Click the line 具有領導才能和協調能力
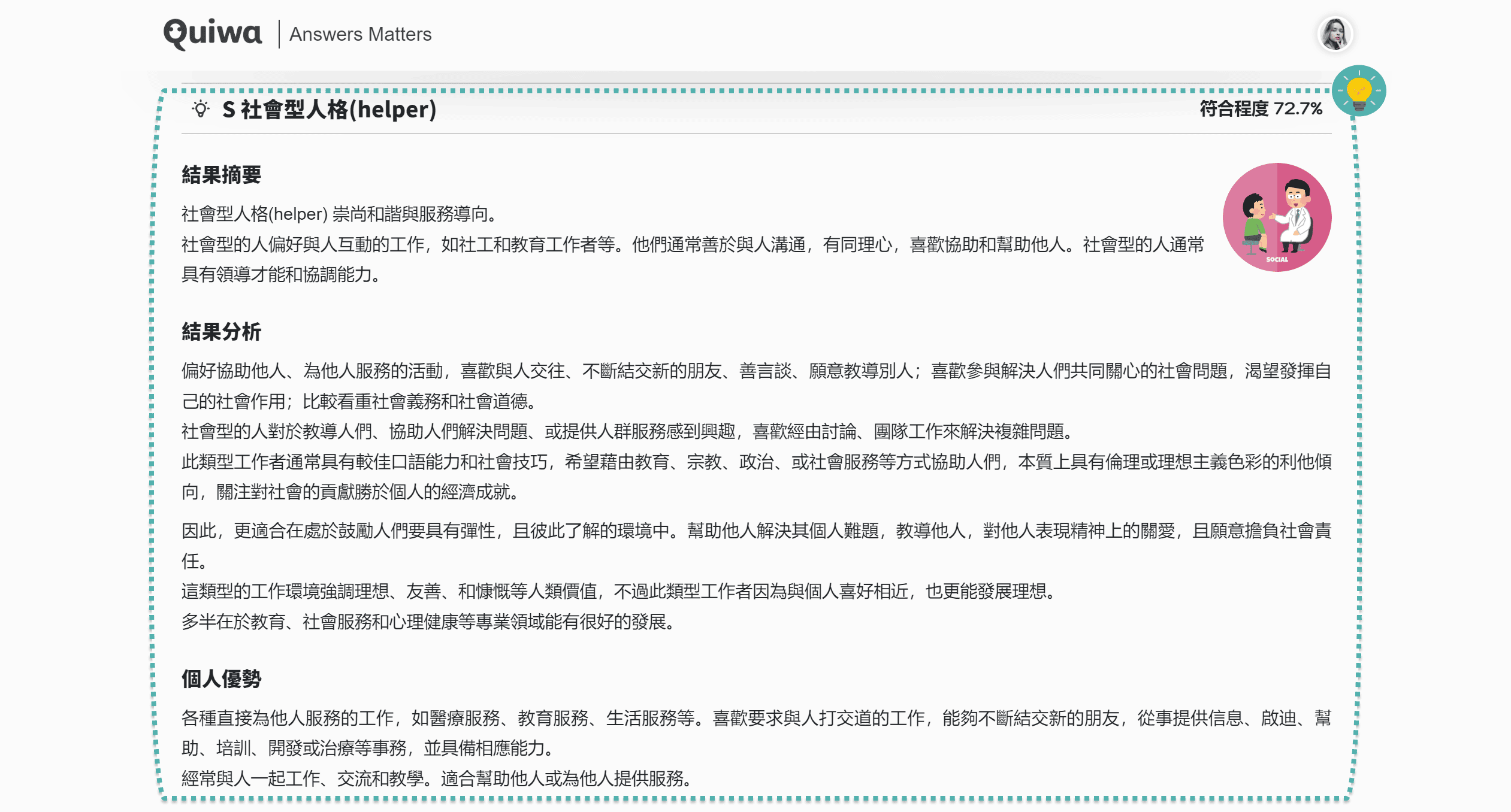 (280, 275)
